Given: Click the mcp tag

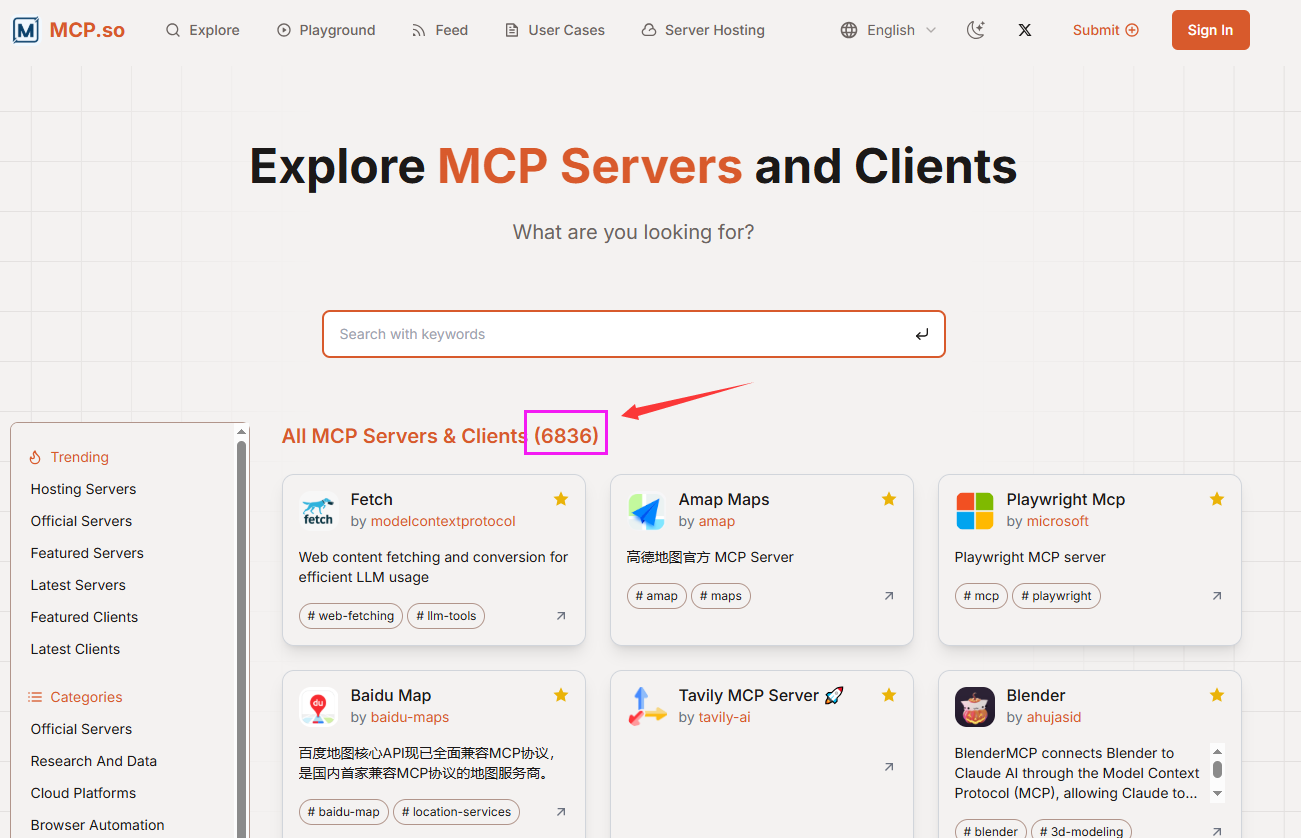Looking at the screenshot, I should tap(982, 596).
